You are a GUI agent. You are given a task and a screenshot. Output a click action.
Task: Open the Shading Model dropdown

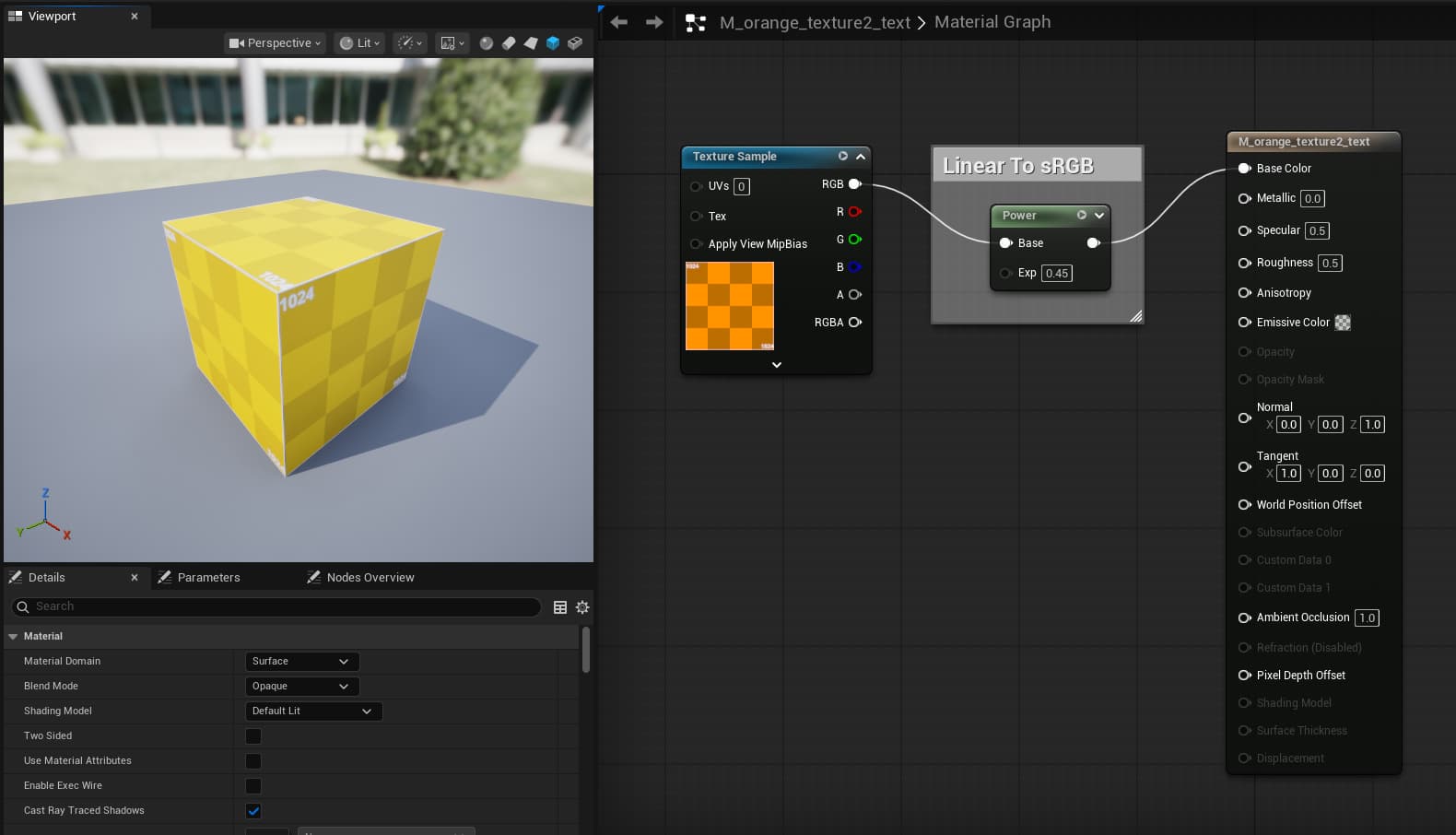coord(313,712)
